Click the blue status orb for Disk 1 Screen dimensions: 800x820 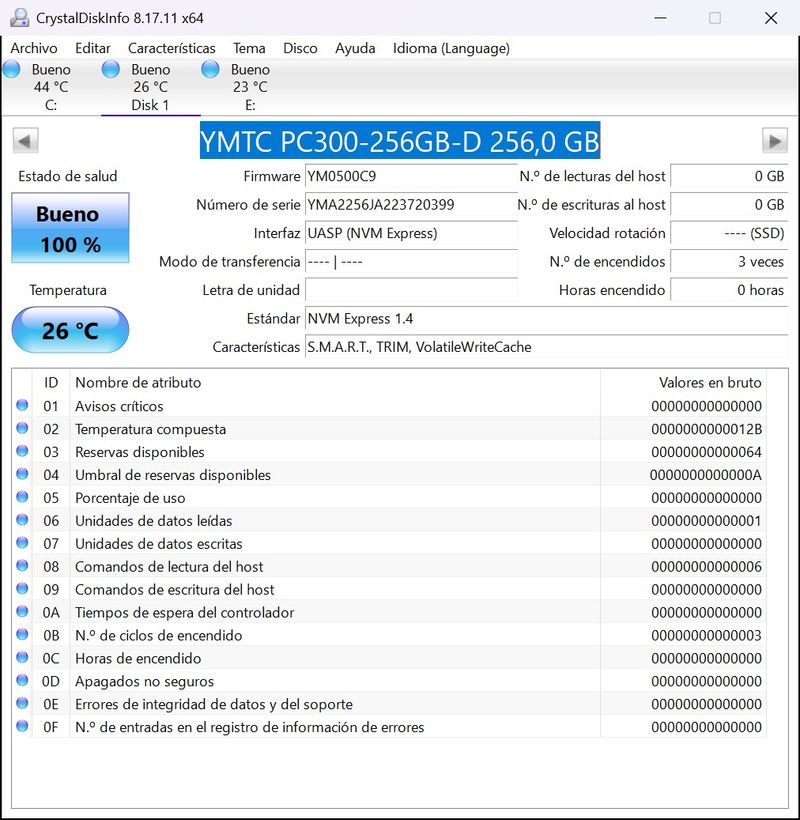[x=111, y=69]
